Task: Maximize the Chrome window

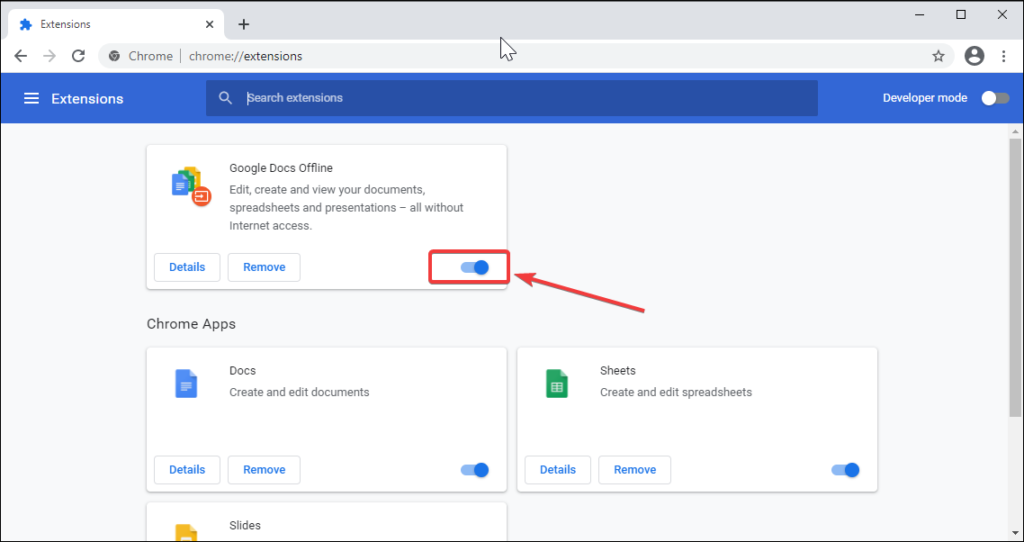Action: pos(961,15)
